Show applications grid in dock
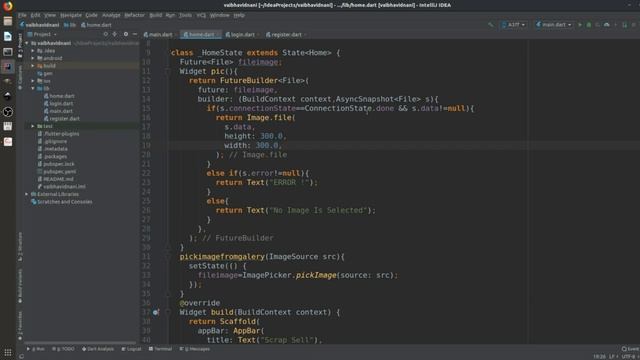This screenshot has width=640, height=360. [8, 352]
